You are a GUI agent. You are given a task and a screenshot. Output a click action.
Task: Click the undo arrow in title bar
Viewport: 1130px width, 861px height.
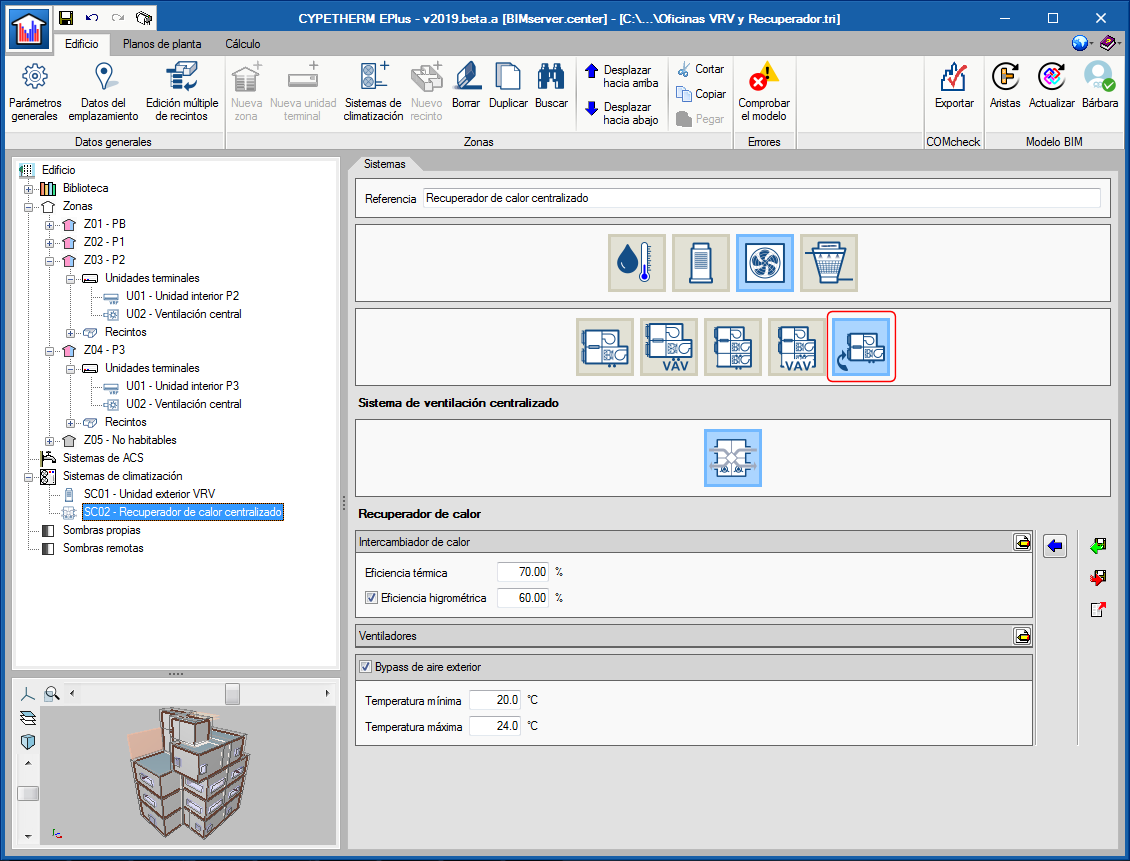[x=92, y=18]
